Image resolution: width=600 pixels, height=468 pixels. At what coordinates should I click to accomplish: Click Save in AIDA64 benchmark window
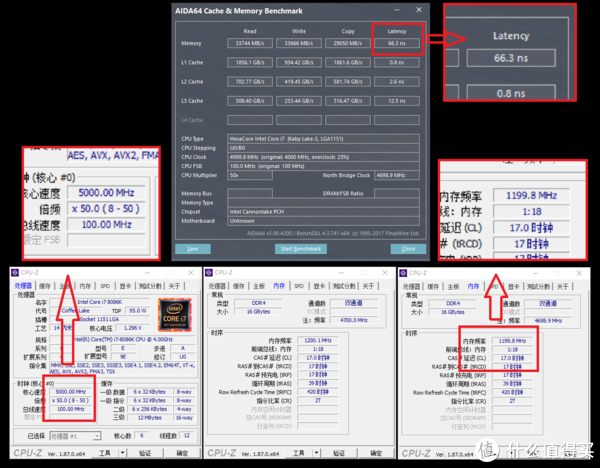click(x=193, y=249)
